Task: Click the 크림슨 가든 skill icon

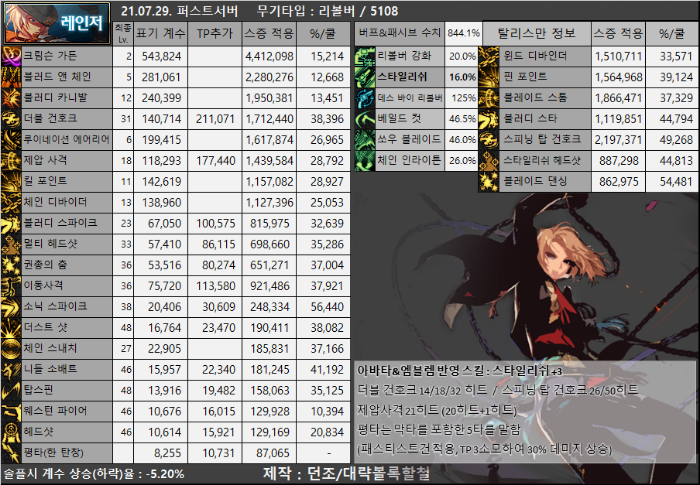Action: [x=10, y=55]
